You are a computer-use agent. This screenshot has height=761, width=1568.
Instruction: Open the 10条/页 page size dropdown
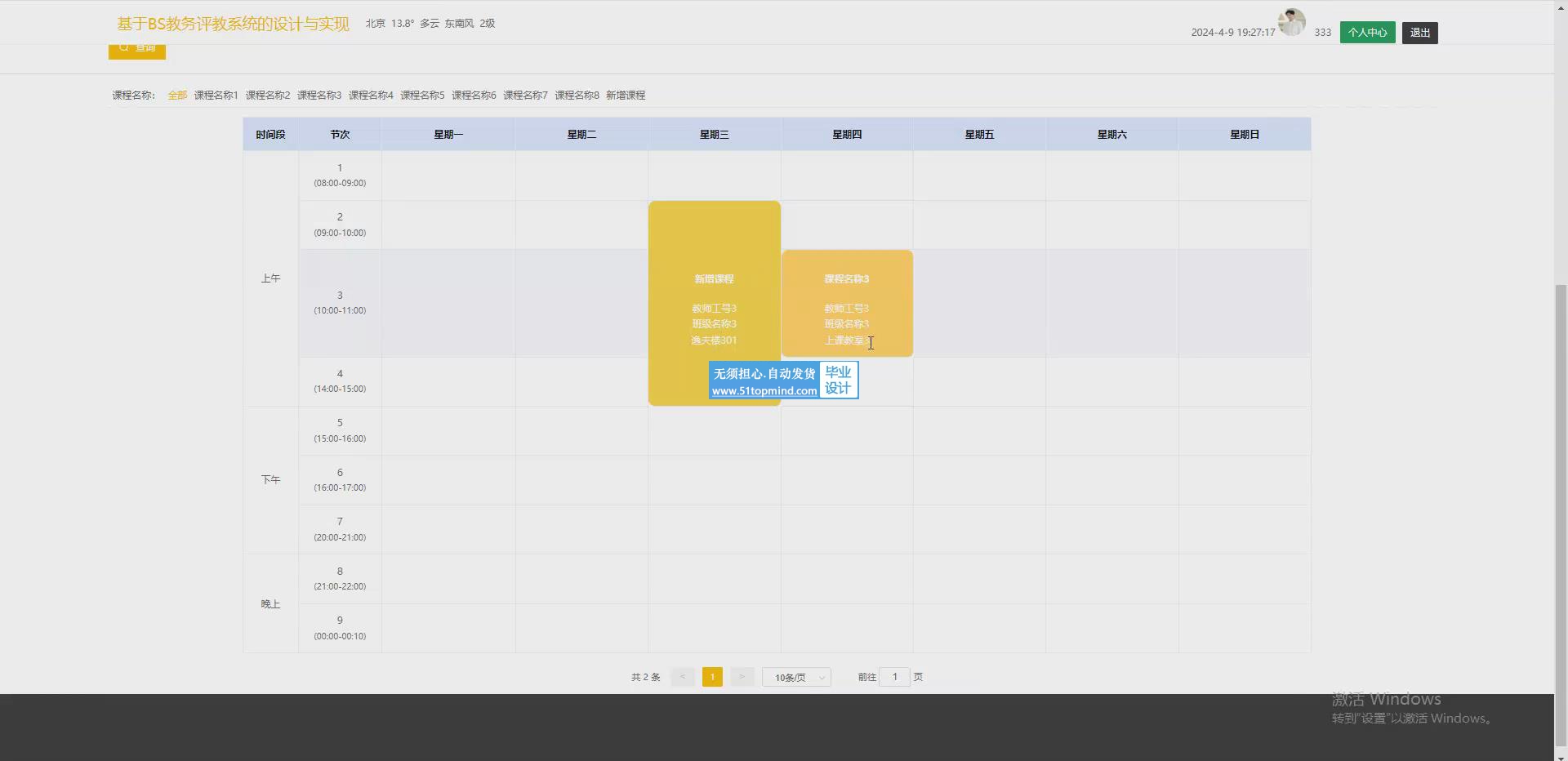coord(796,677)
